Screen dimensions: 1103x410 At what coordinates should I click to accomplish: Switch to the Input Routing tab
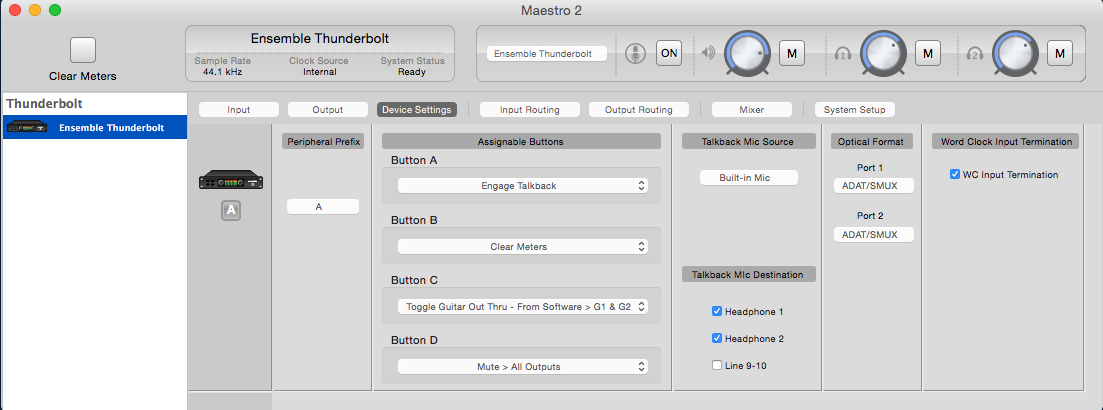(x=529, y=110)
